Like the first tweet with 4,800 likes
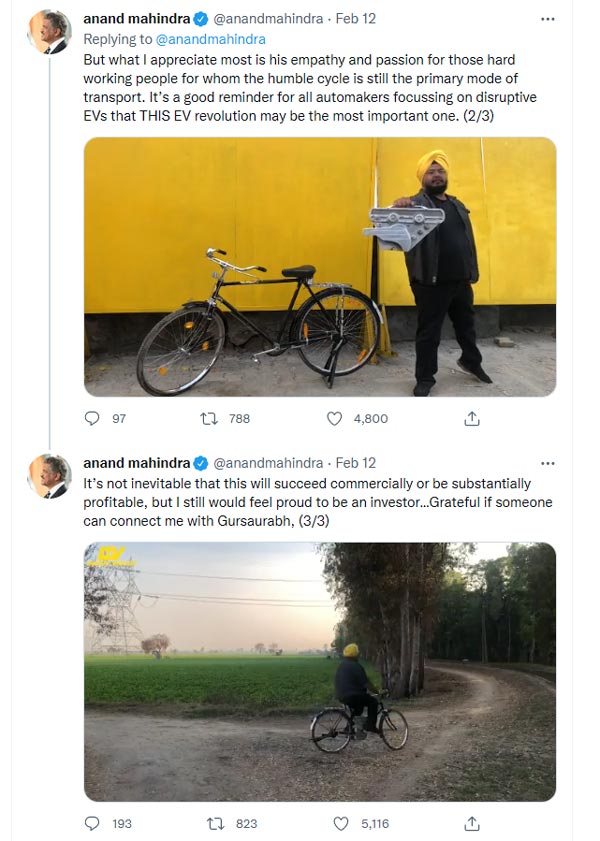 (x=335, y=419)
